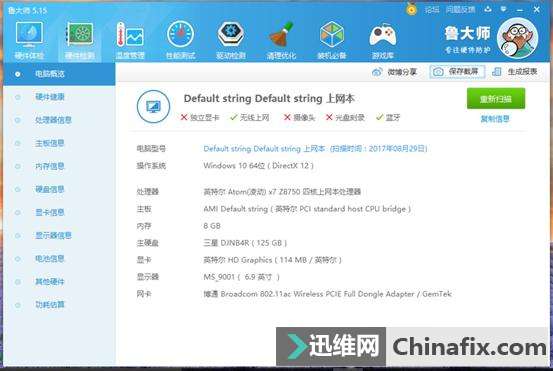Open the 论坛 forum link
This screenshot has height=371, width=553.
pyautogui.click(x=432, y=10)
